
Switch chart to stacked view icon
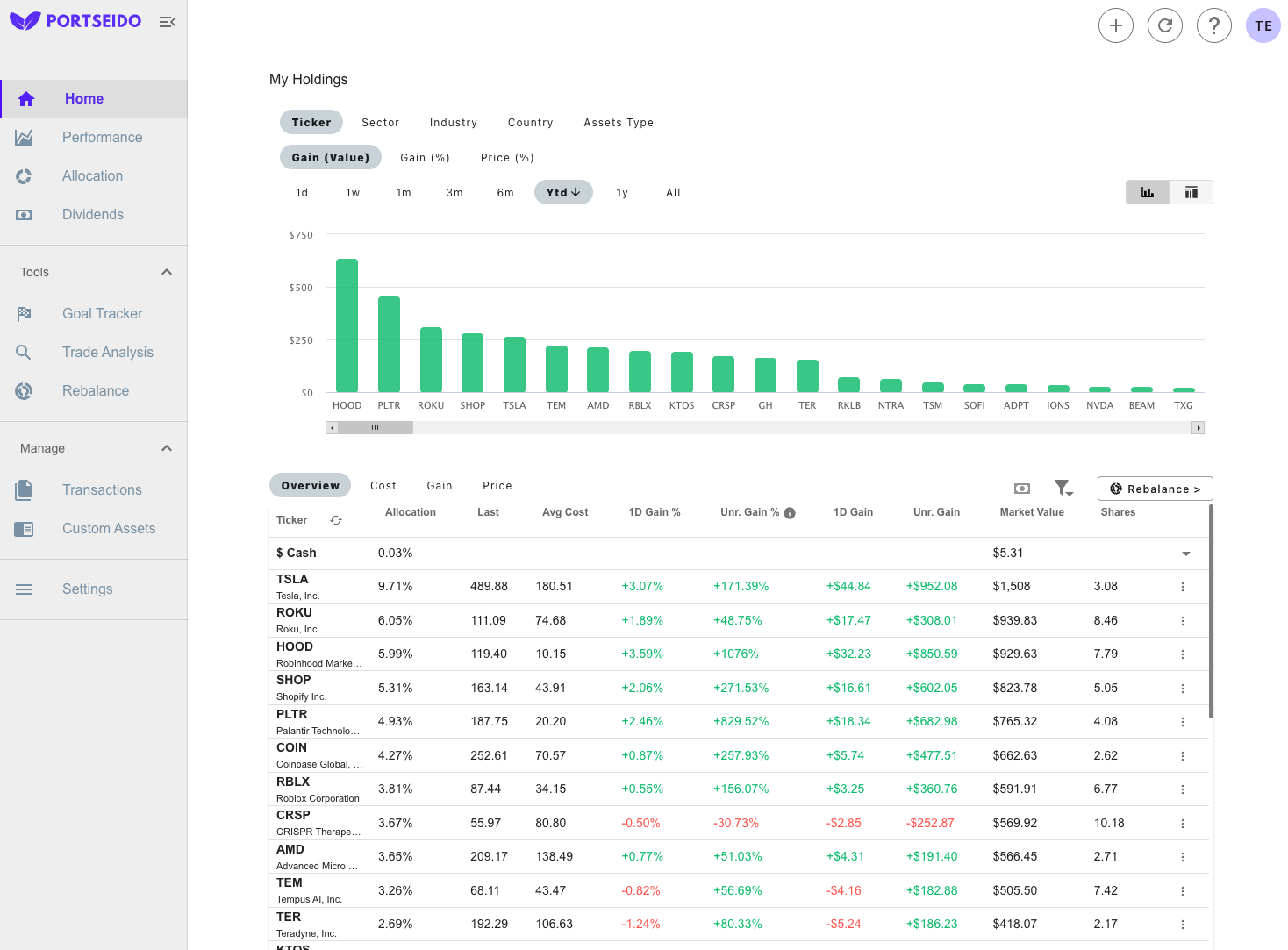[1191, 191]
